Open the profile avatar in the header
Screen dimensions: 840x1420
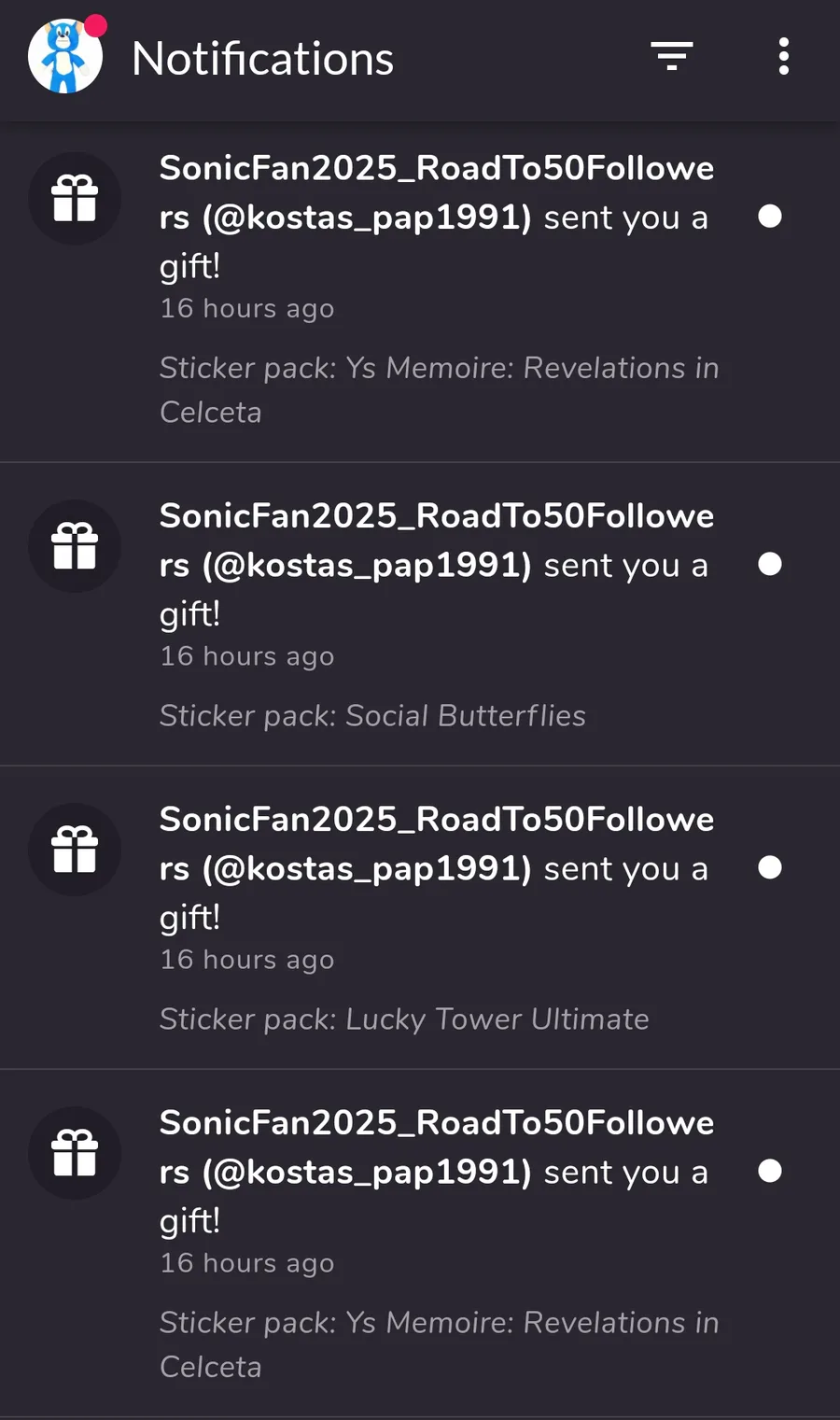click(x=64, y=57)
